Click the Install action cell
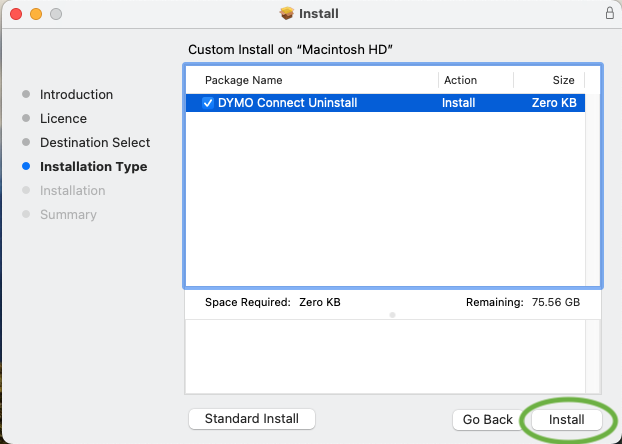This screenshot has width=622, height=444. coord(458,103)
